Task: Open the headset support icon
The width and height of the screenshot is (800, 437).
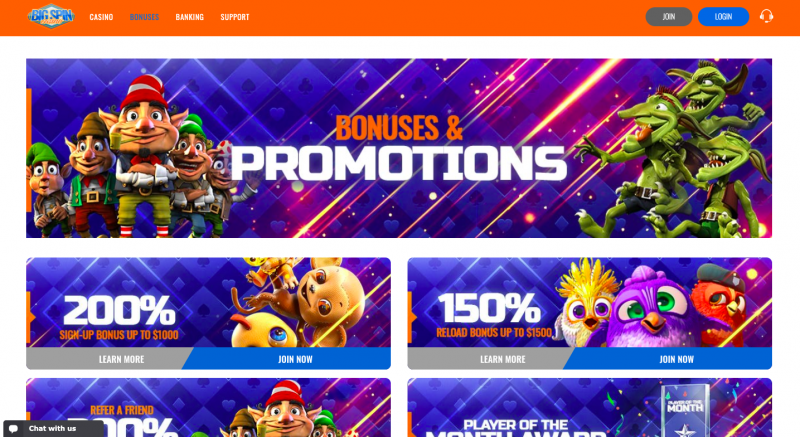Action: pyautogui.click(x=766, y=16)
